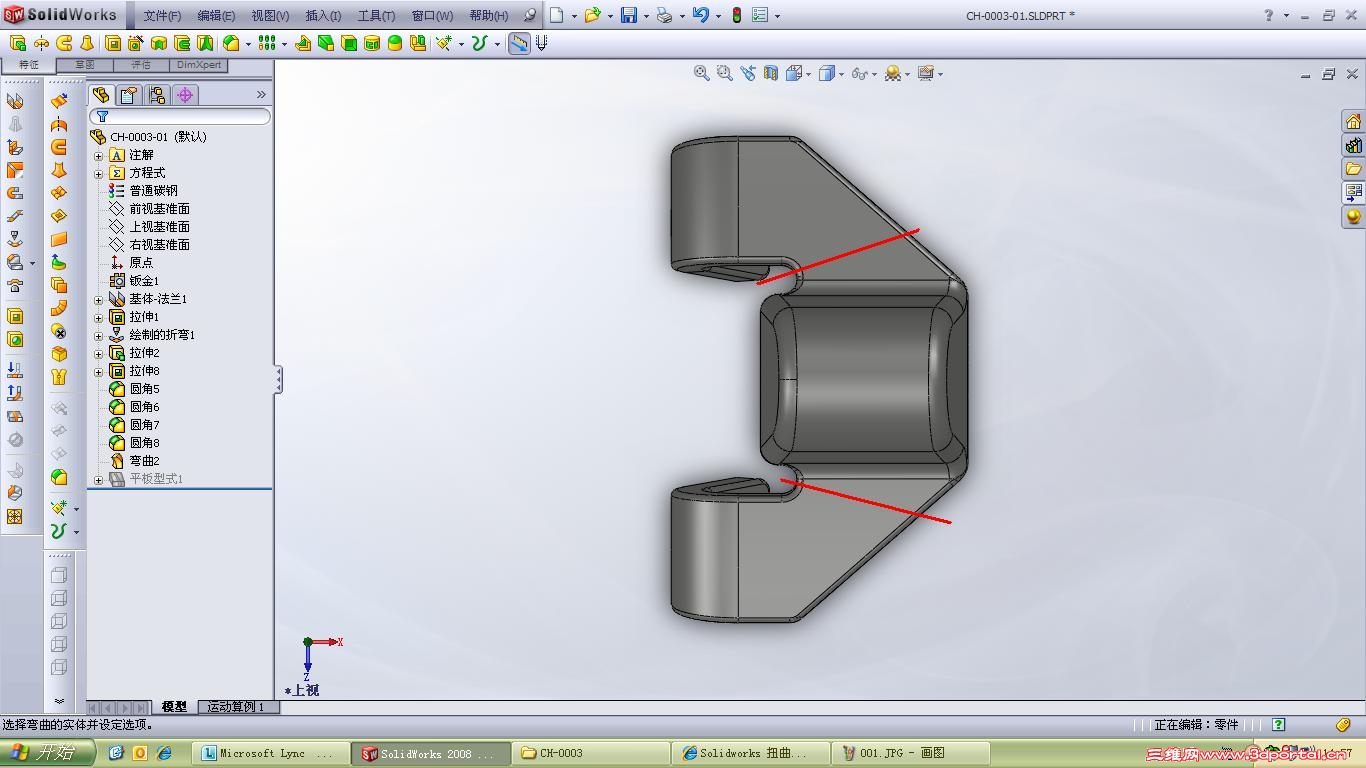Switch to the DimXpert tab
The height and width of the screenshot is (768, 1366).
[x=199, y=65]
